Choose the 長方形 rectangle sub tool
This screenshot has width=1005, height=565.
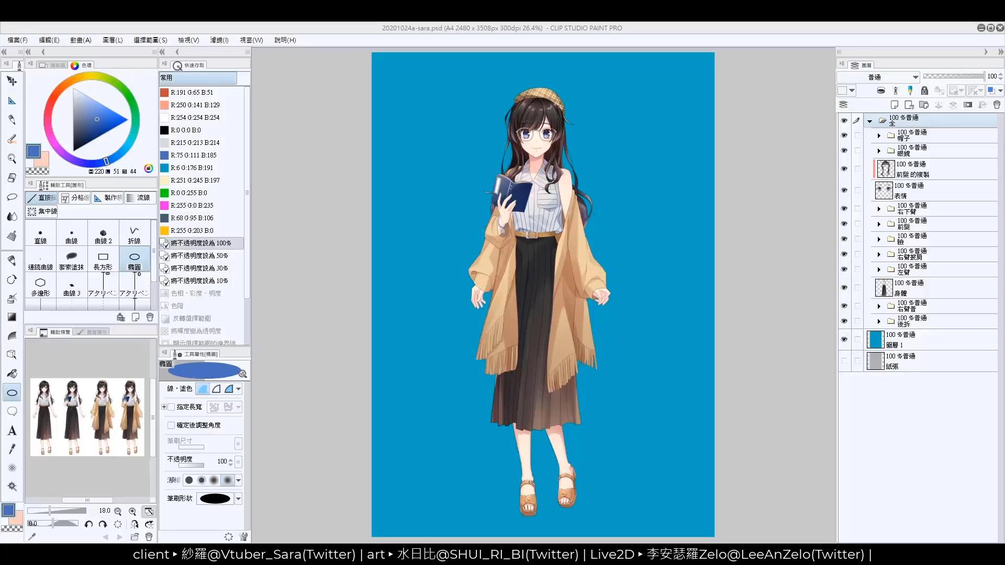[x=103, y=261]
